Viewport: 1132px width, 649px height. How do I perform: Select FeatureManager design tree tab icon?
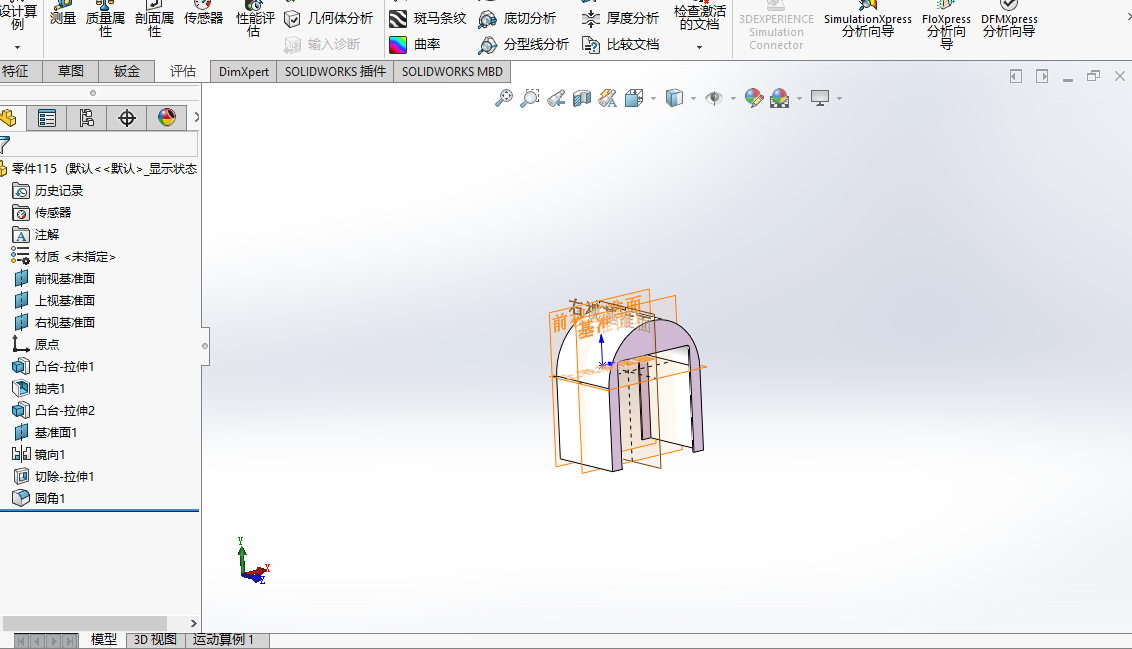9,118
